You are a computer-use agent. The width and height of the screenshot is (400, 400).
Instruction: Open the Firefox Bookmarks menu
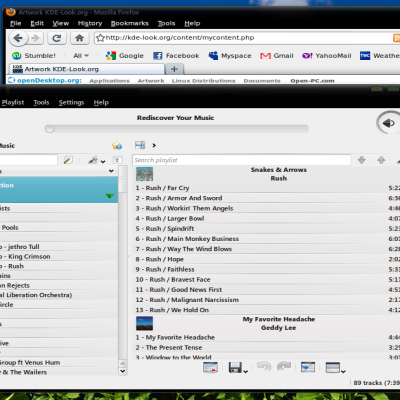click(x=130, y=23)
